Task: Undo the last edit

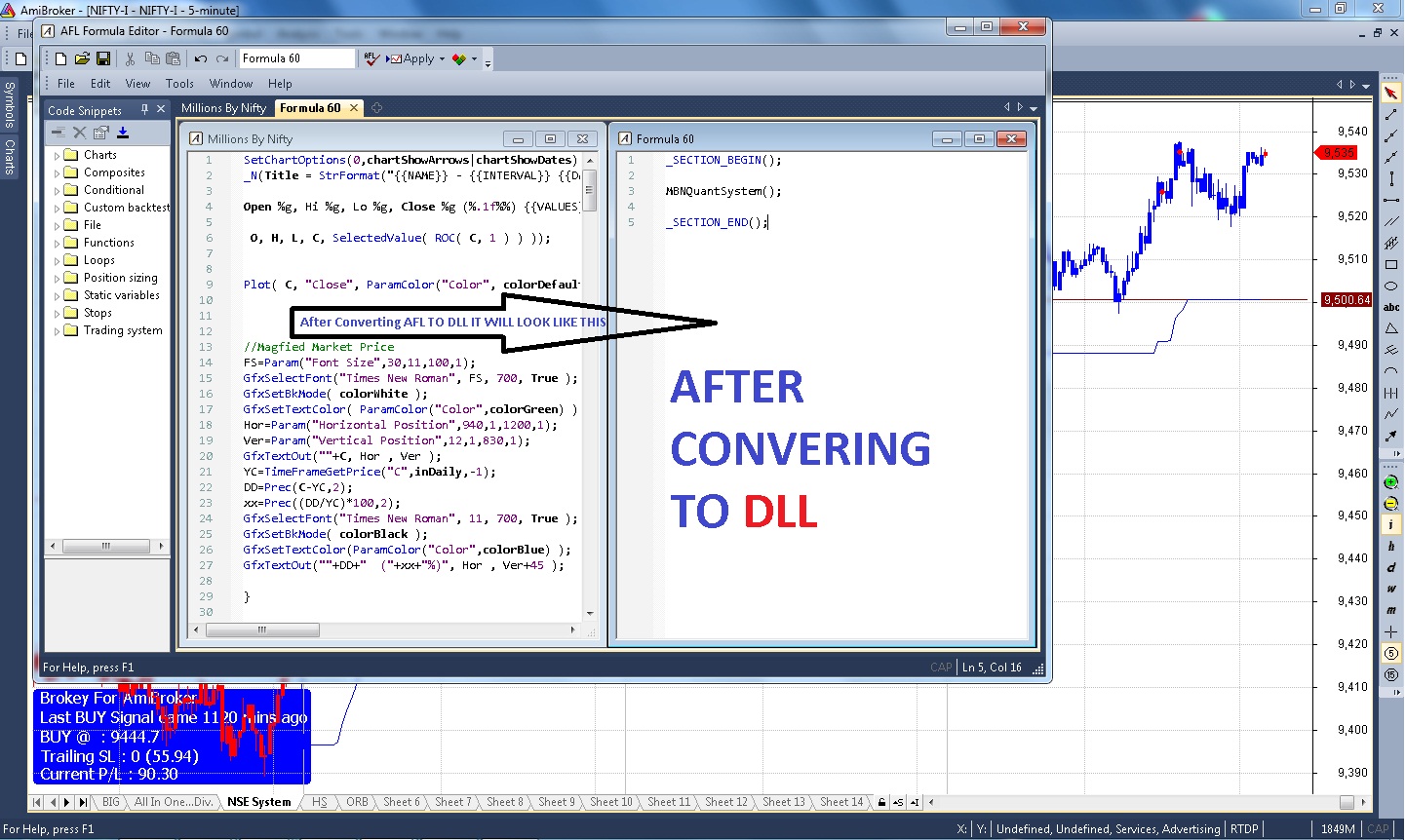Action: point(201,58)
